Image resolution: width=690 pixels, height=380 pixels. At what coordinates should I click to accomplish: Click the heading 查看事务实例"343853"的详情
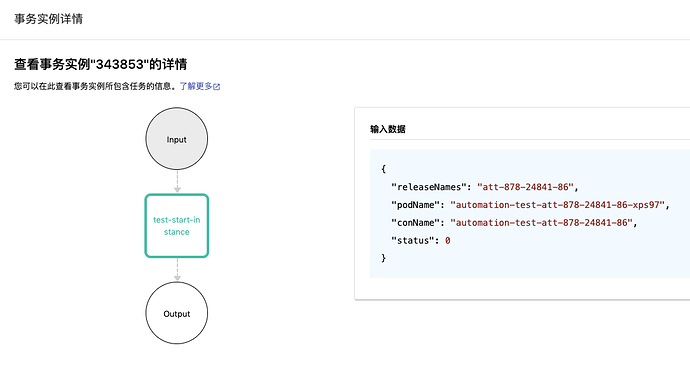point(101,64)
